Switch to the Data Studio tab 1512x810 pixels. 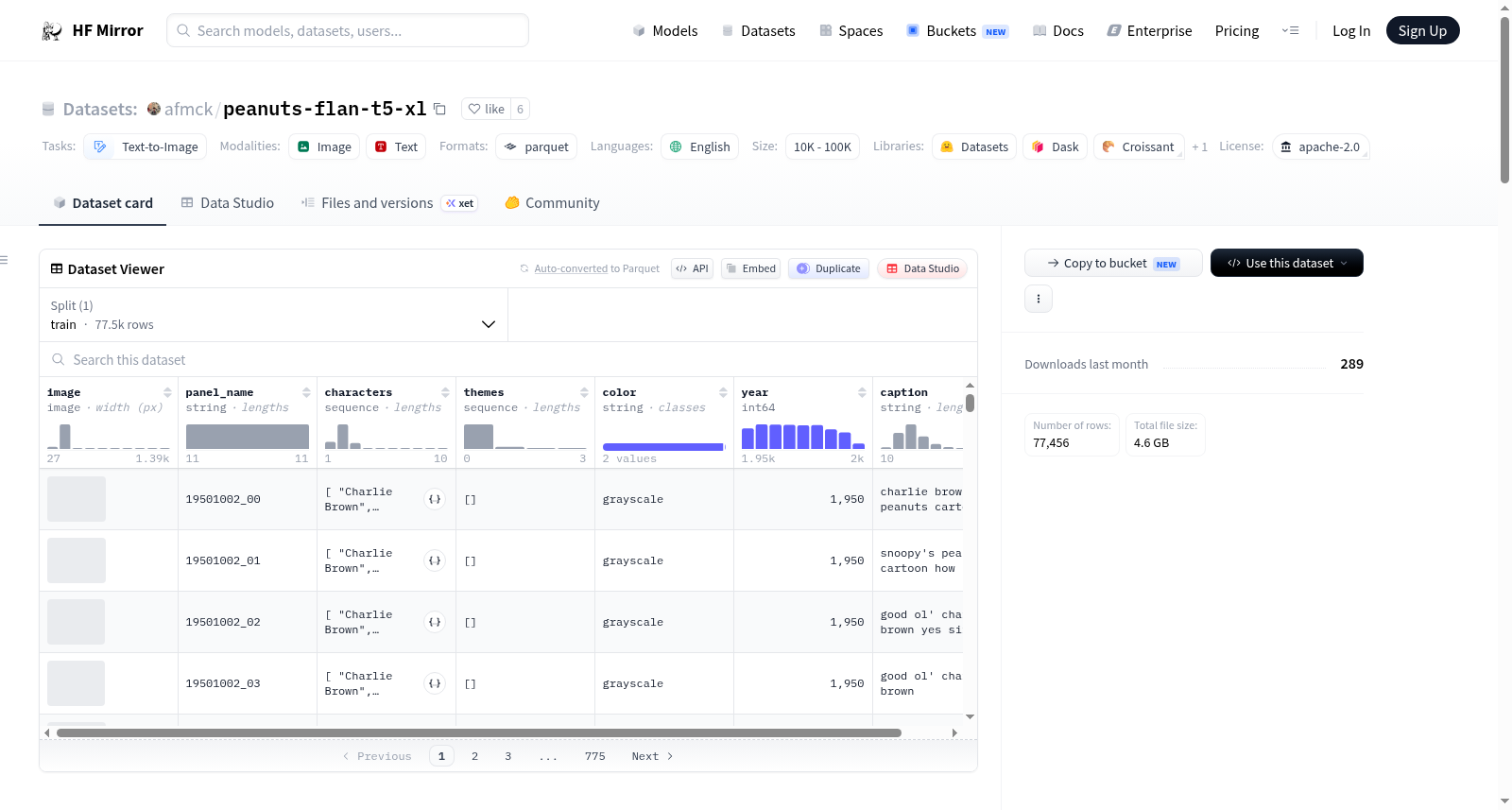[x=228, y=203]
